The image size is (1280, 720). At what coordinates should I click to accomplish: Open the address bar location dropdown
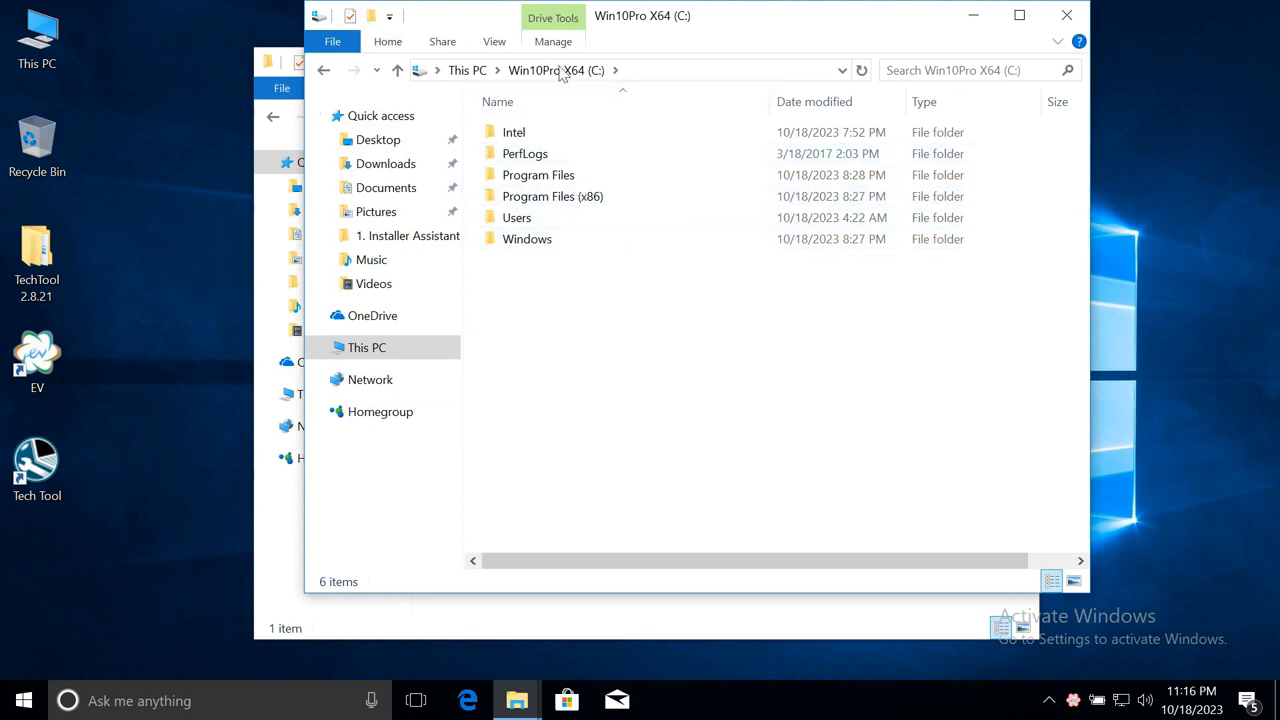pyautogui.click(x=842, y=70)
